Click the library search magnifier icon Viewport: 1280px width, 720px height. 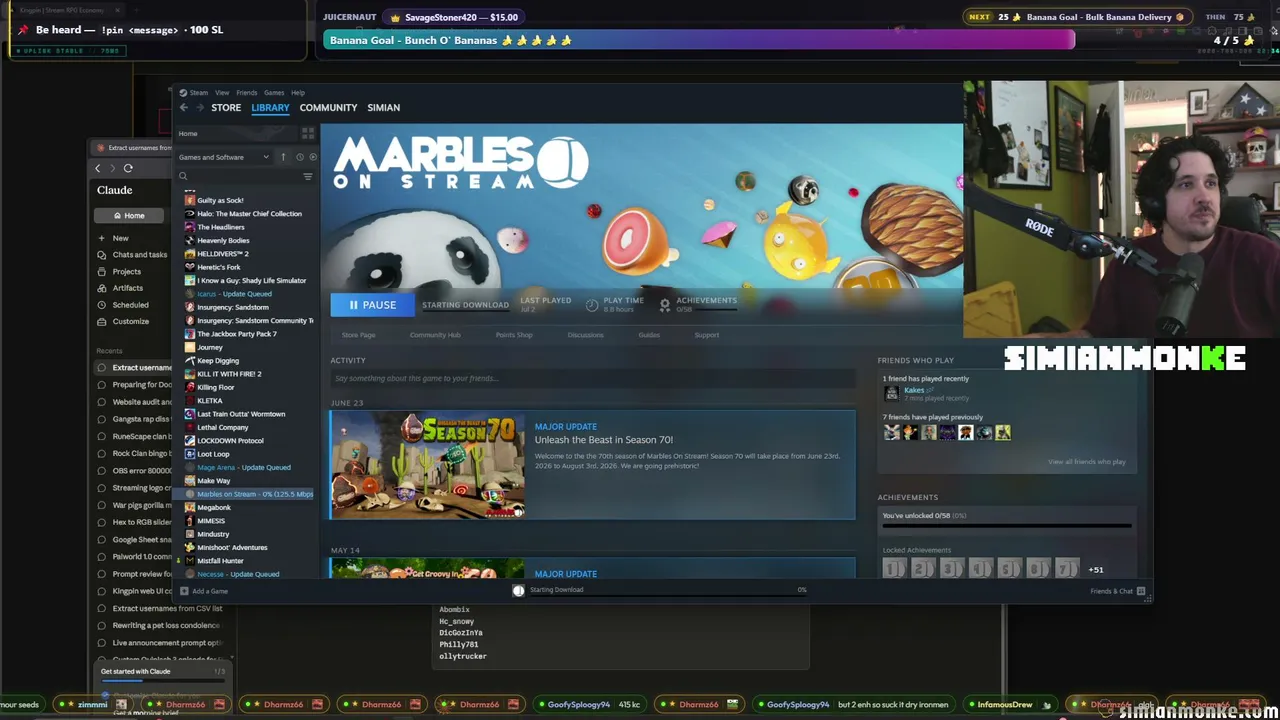(x=183, y=176)
